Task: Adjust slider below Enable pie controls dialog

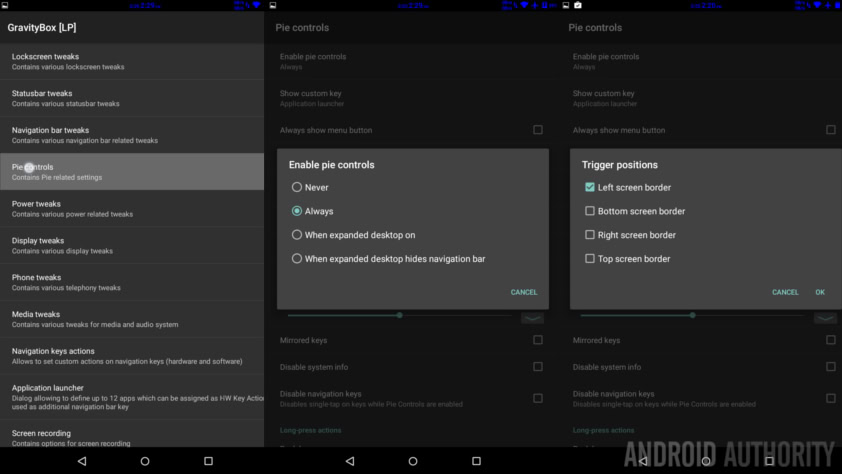Action: pos(400,316)
